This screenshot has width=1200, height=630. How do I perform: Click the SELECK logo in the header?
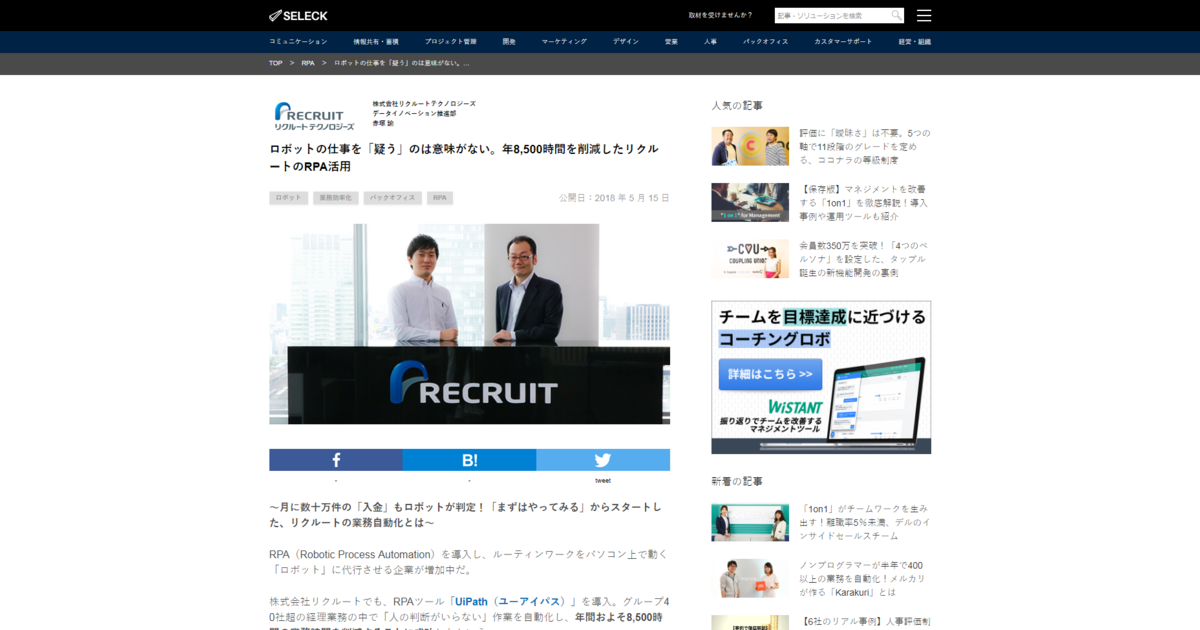tap(298, 15)
